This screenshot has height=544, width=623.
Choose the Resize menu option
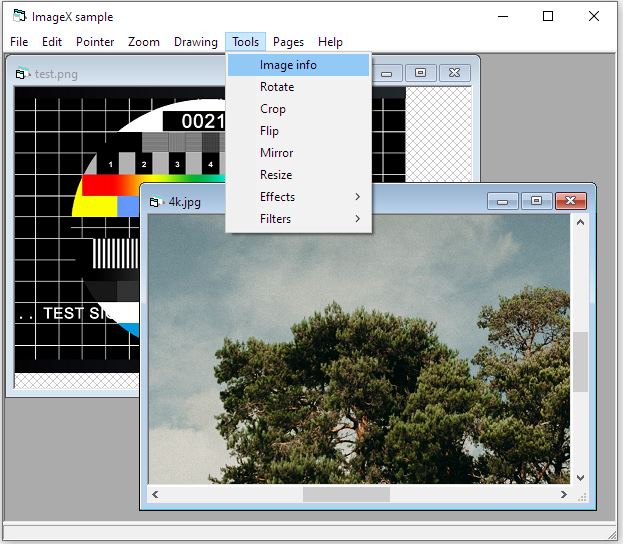pyautogui.click(x=276, y=175)
